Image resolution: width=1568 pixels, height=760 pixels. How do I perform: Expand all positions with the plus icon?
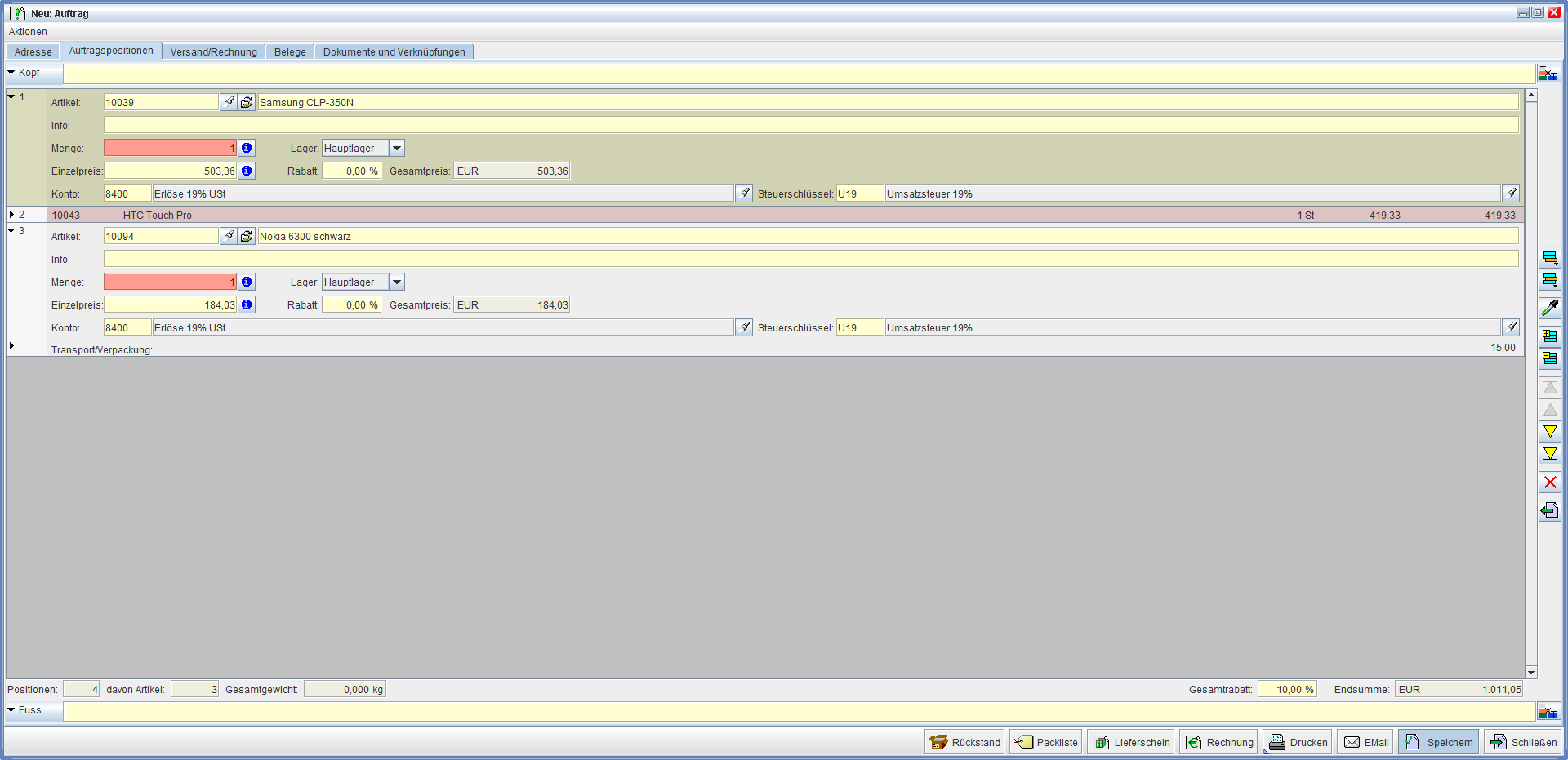point(1549,336)
